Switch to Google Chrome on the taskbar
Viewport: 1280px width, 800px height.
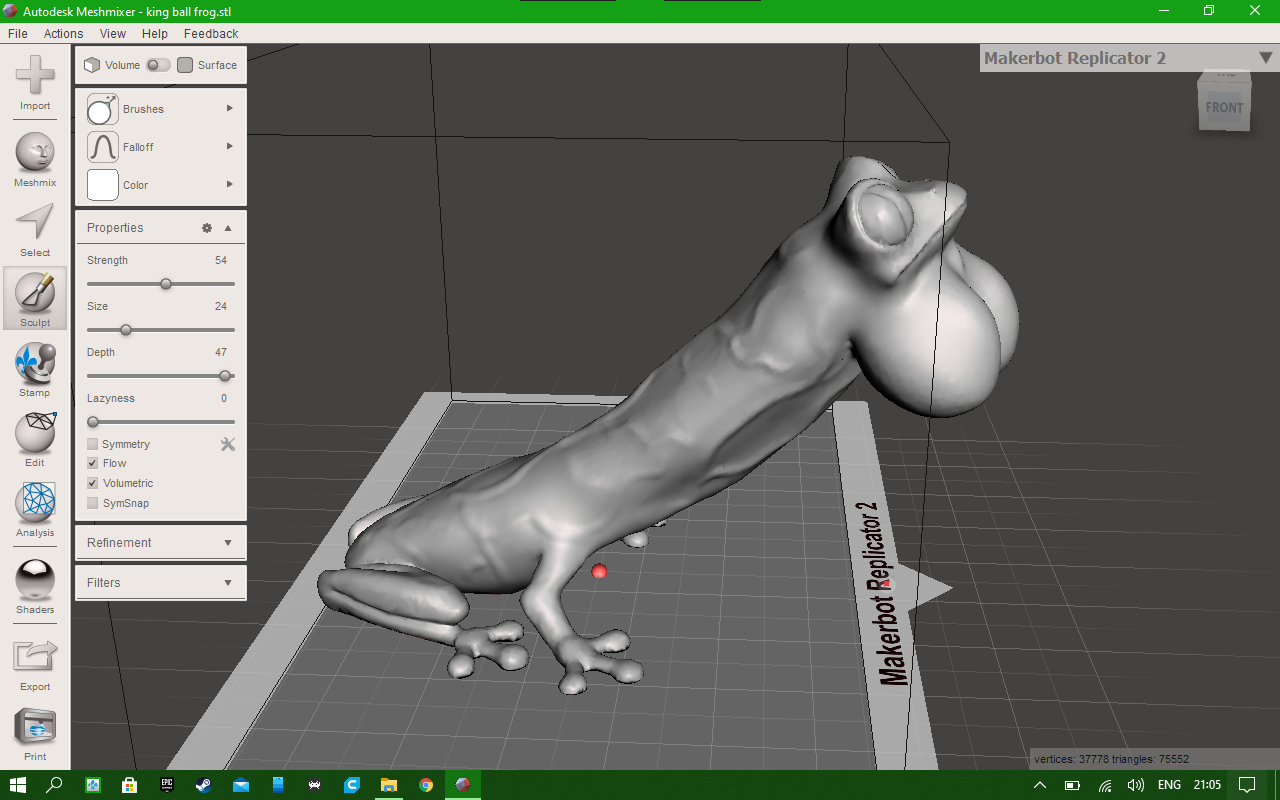(x=426, y=785)
